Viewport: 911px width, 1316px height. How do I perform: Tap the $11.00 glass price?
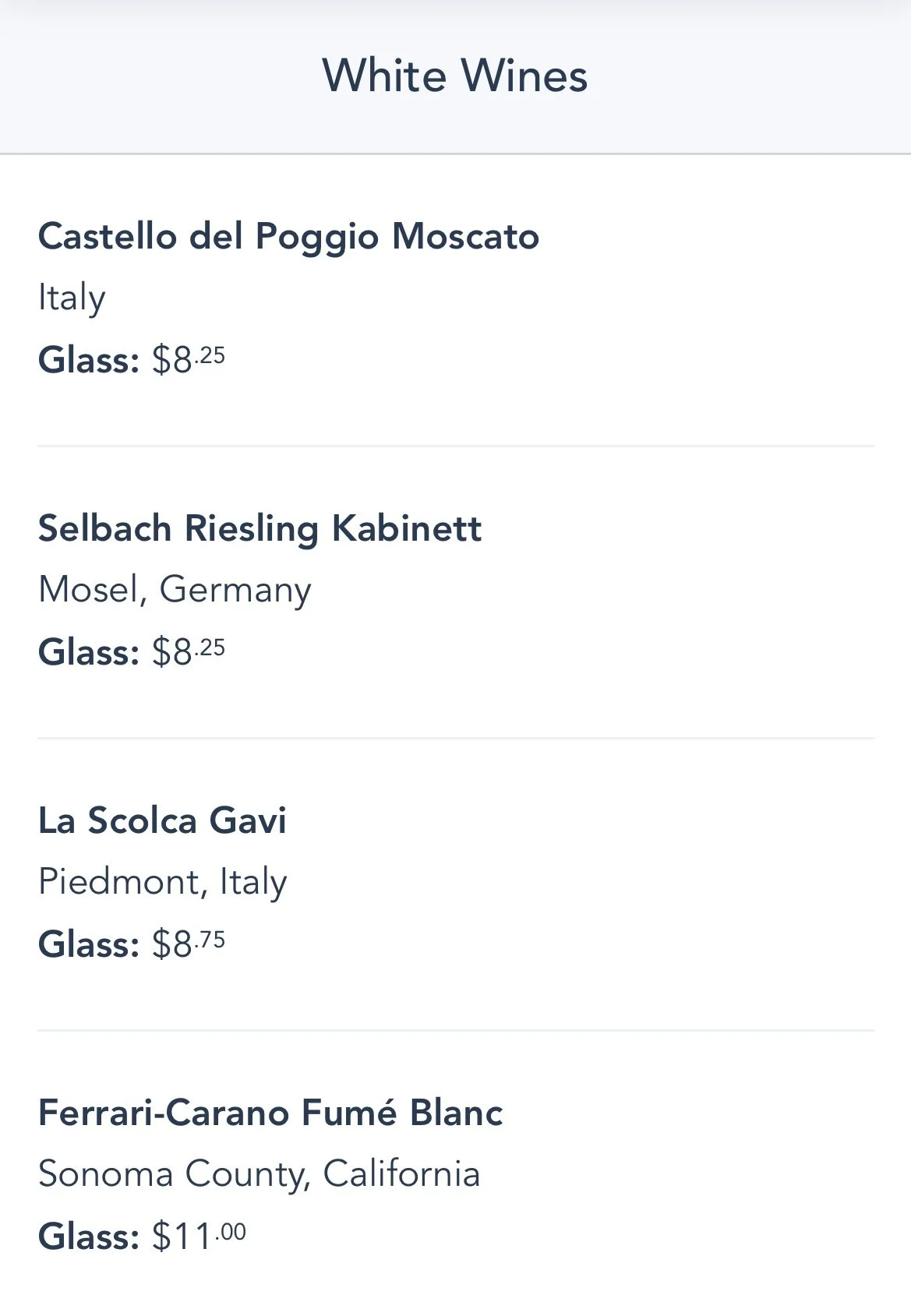pos(199,1237)
